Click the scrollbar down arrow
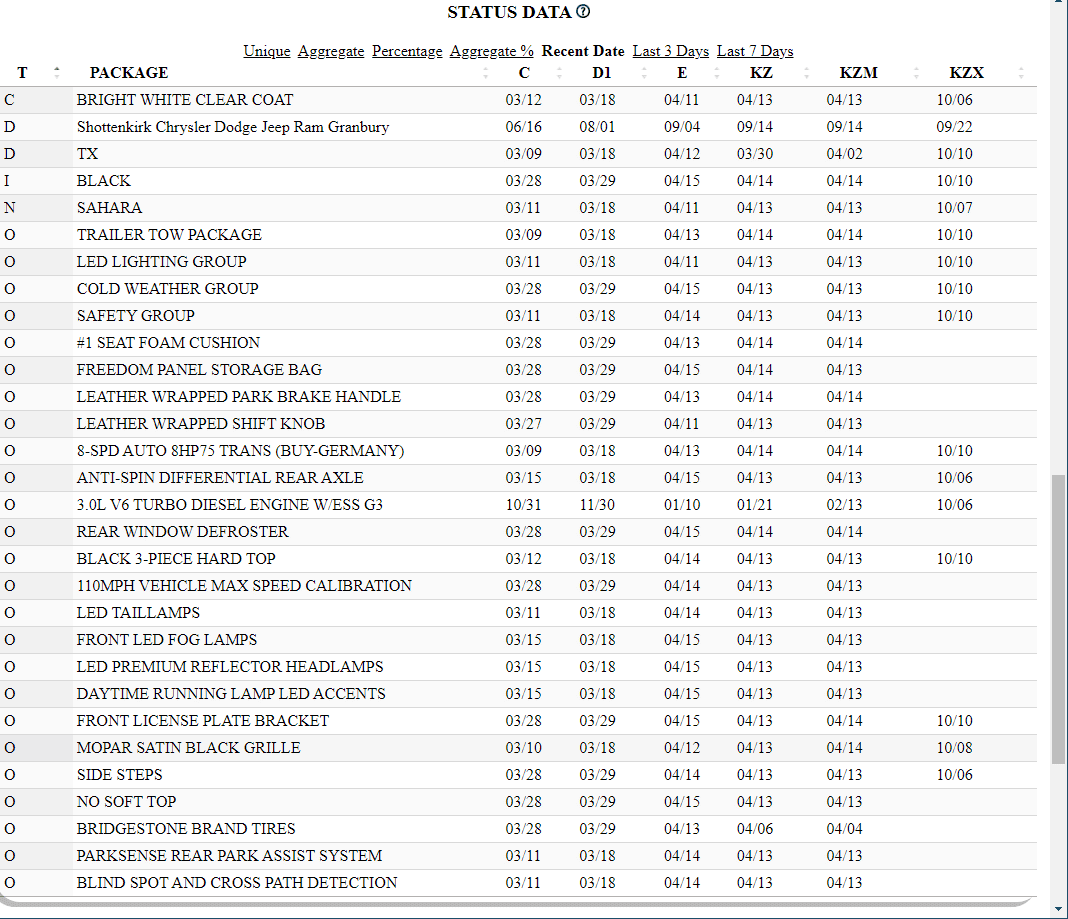Image resolution: width=1068 pixels, height=919 pixels. click(1059, 910)
